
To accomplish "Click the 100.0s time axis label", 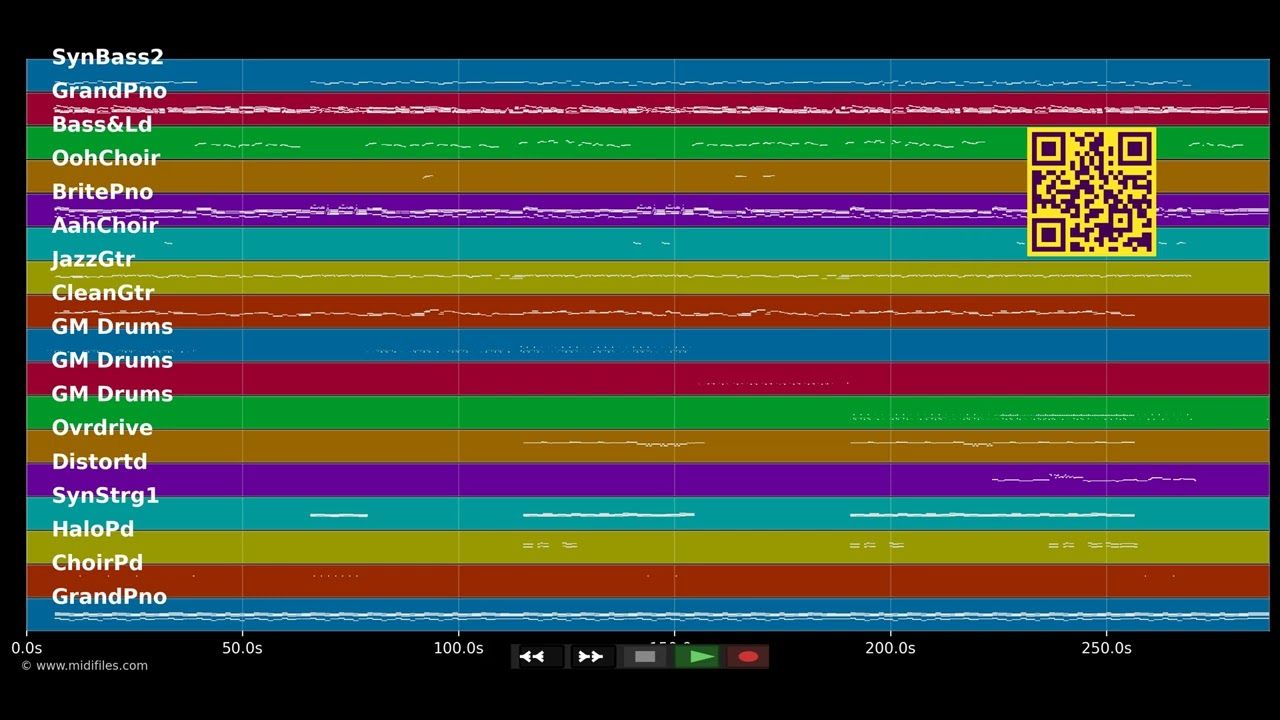I will pyautogui.click(x=458, y=648).
